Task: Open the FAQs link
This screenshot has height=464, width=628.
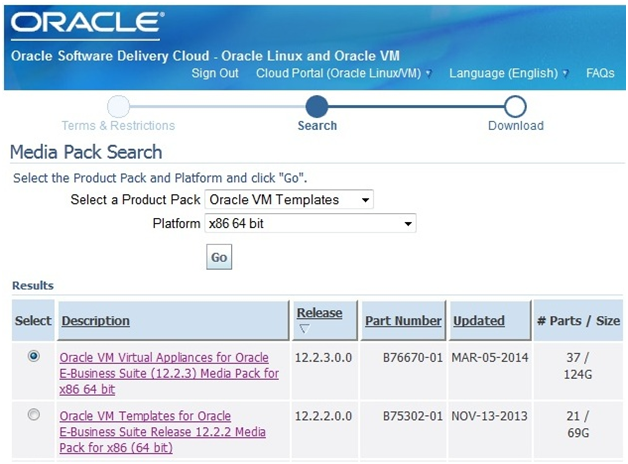Action: tap(600, 73)
